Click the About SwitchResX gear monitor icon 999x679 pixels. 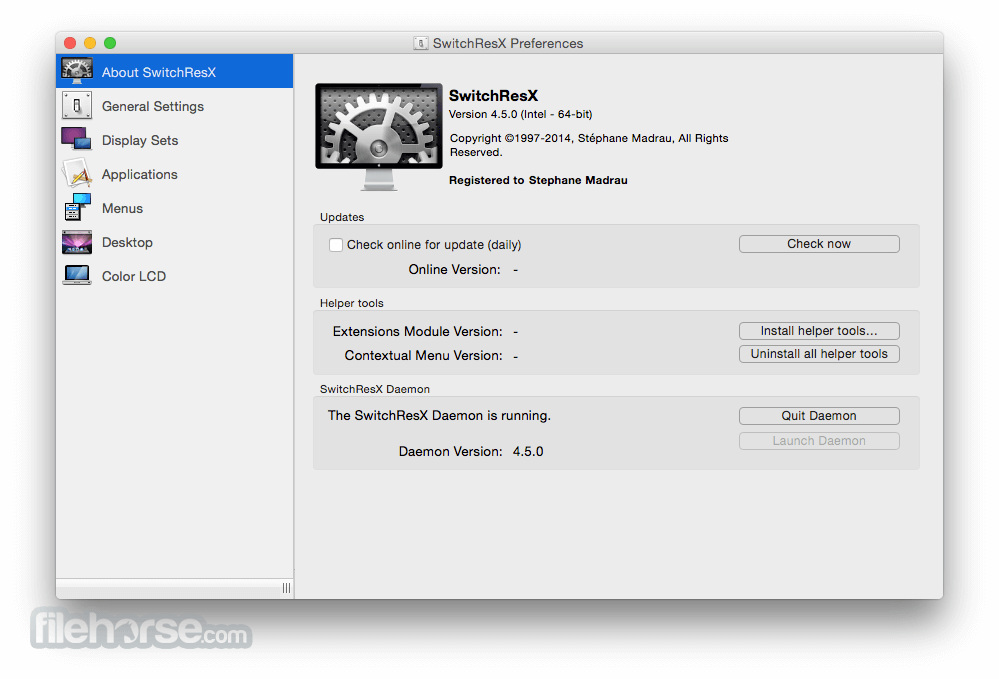point(77,71)
